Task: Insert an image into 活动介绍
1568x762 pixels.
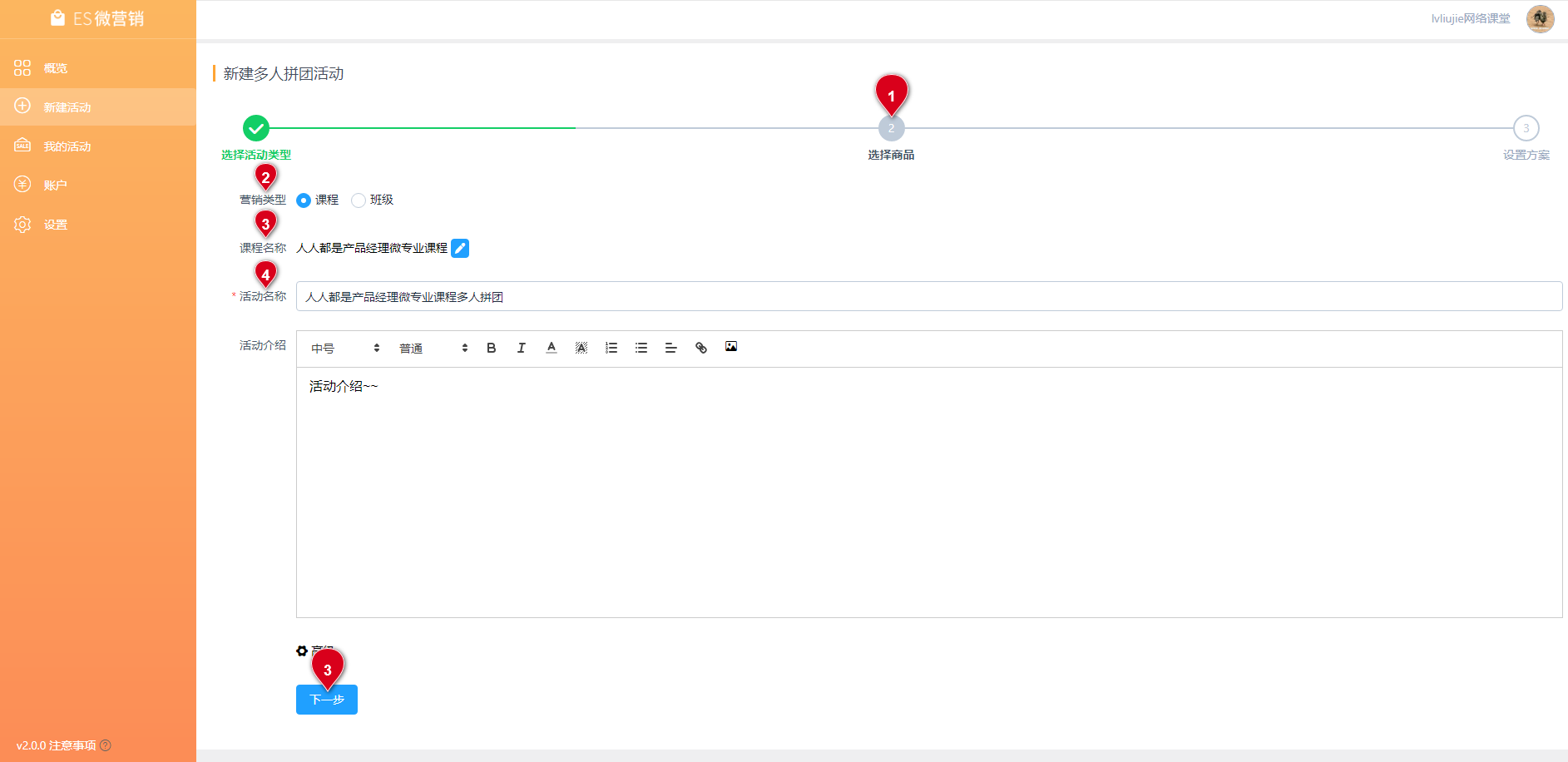Action: 731,347
